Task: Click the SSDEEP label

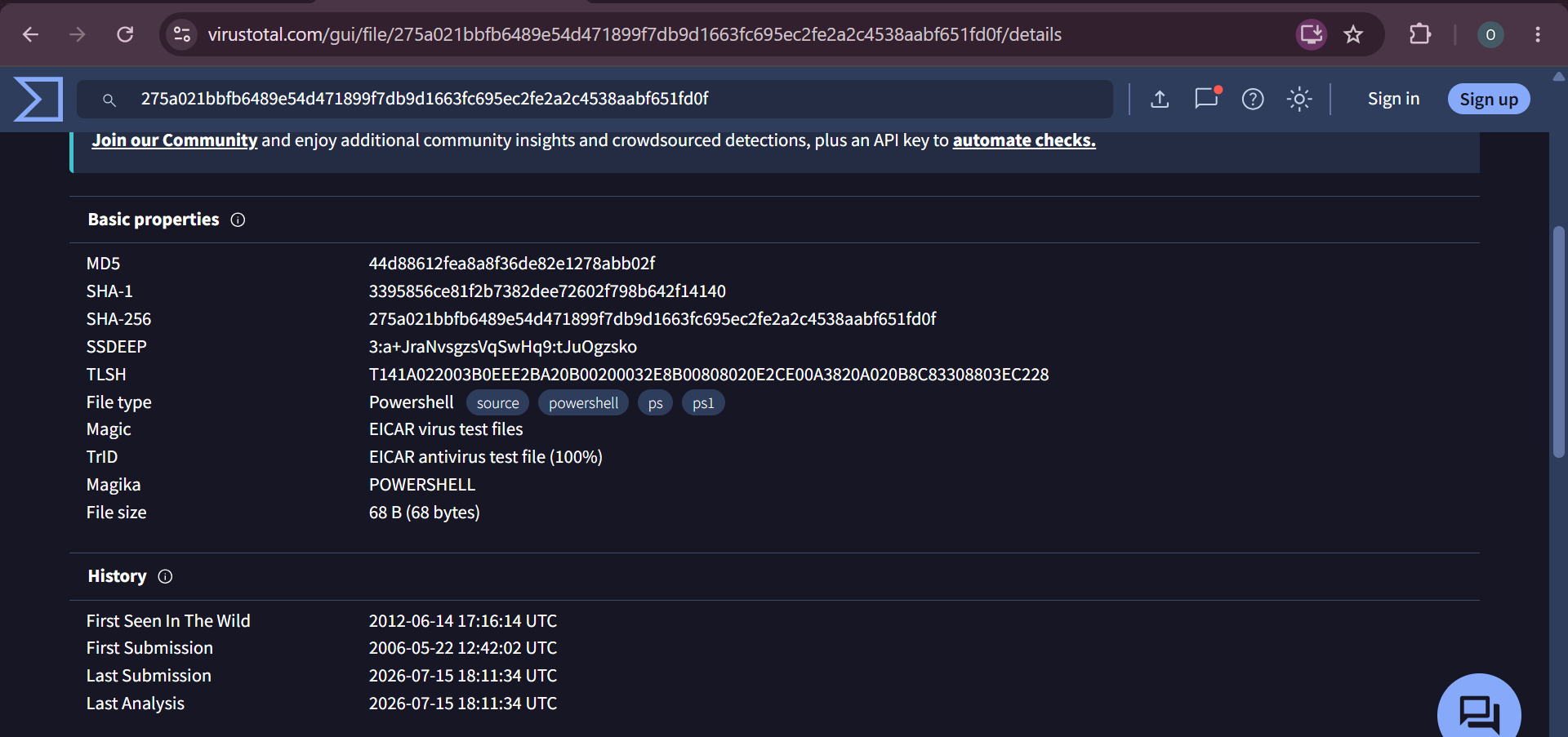Action: [116, 347]
